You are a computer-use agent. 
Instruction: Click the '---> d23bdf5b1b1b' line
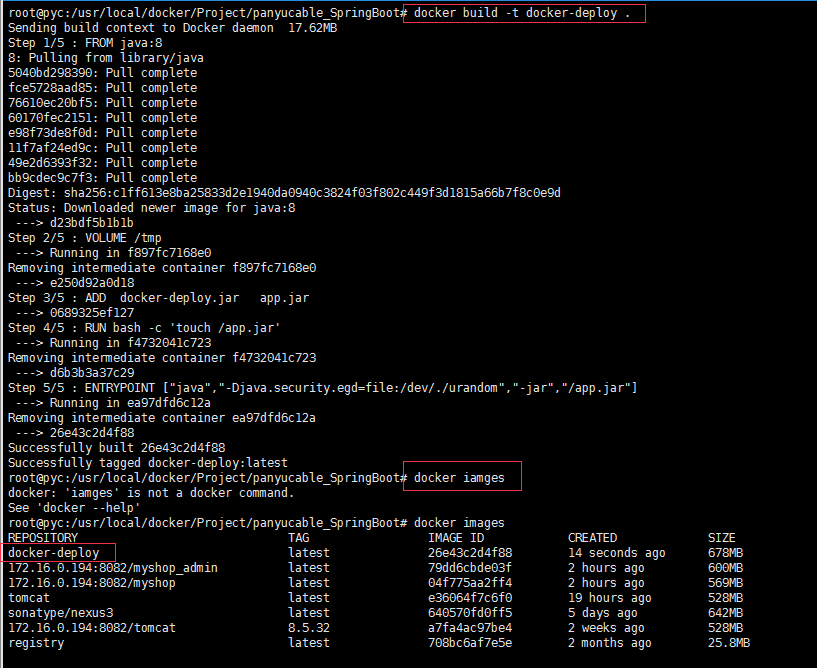point(75,223)
